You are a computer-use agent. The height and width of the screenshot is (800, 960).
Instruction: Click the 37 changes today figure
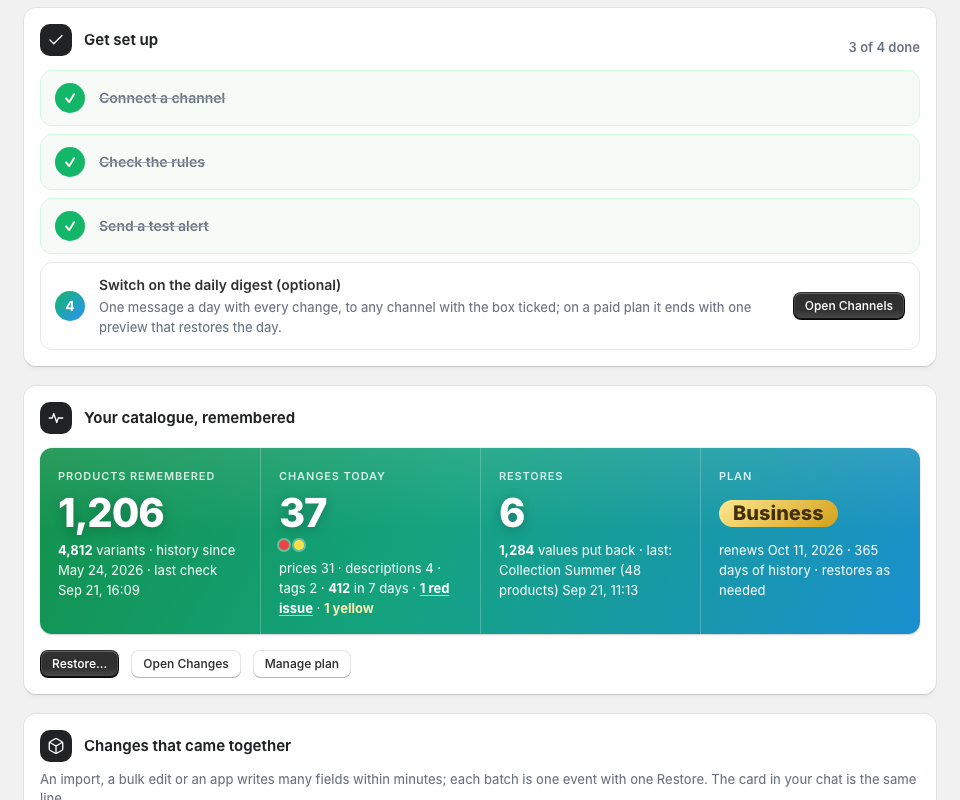click(303, 512)
